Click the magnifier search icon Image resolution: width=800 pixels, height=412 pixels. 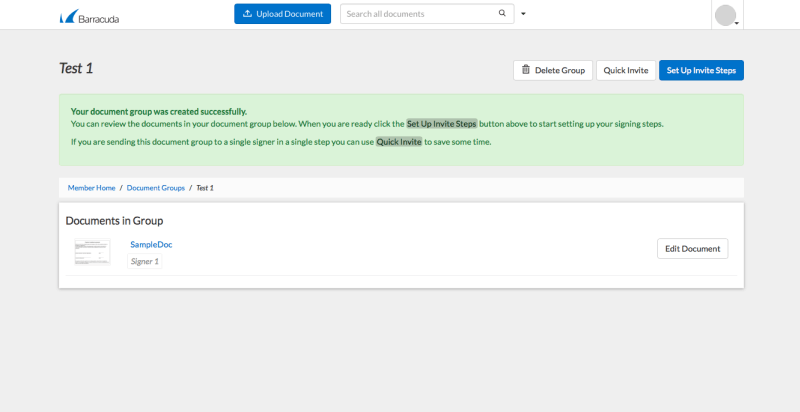point(502,14)
